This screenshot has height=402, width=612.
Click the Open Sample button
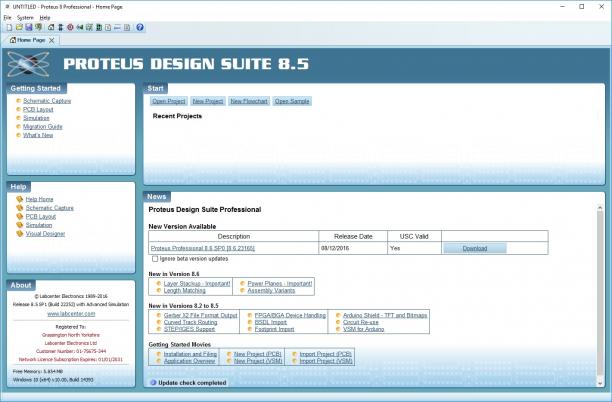click(292, 101)
